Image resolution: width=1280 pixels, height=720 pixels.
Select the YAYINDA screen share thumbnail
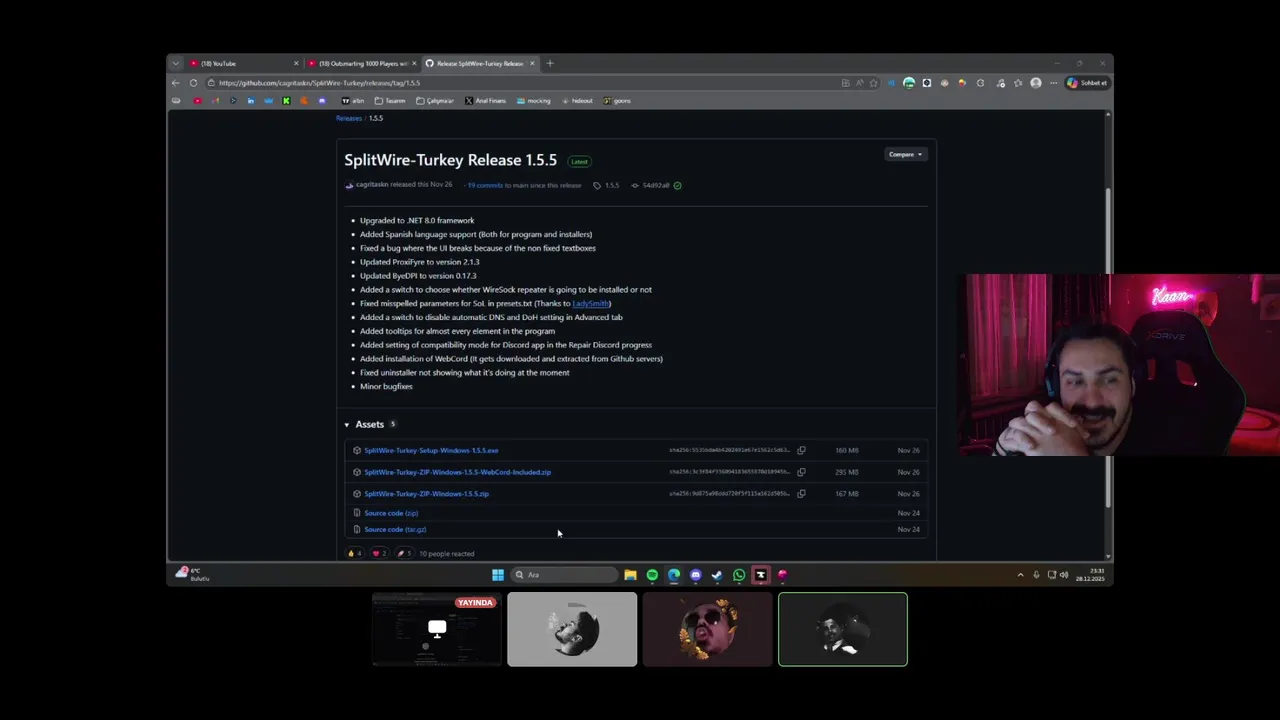[436, 629]
